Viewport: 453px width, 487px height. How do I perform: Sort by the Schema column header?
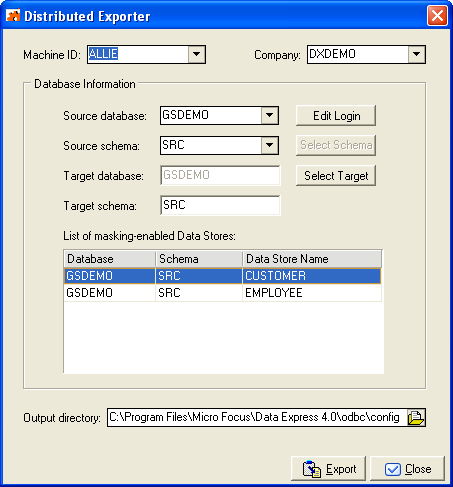click(x=199, y=259)
